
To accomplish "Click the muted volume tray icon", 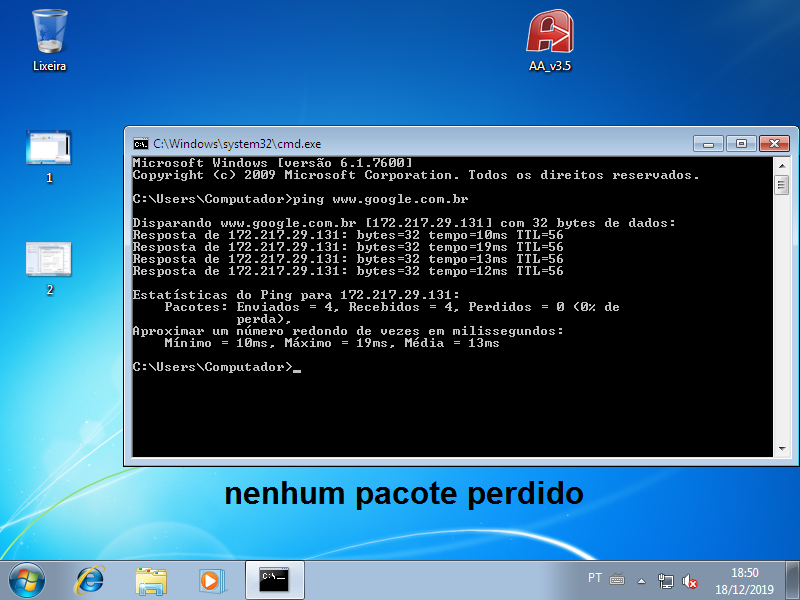I will pyautogui.click(x=690, y=581).
